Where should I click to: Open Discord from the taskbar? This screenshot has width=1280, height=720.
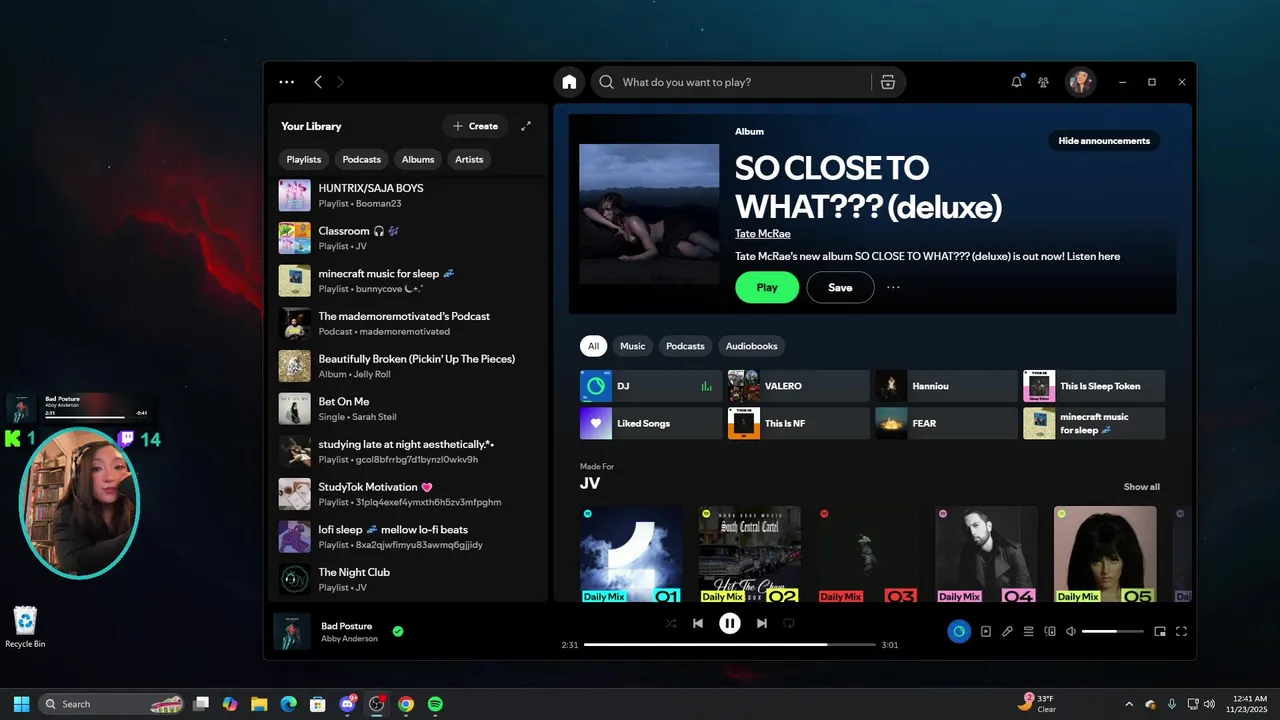pyautogui.click(x=347, y=704)
